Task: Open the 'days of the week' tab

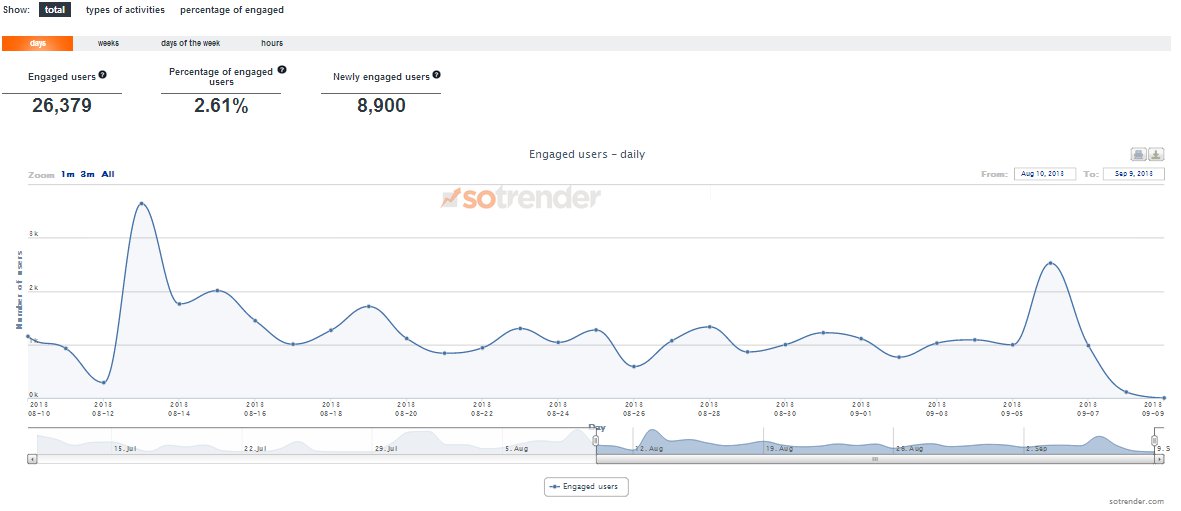Action: coord(190,43)
